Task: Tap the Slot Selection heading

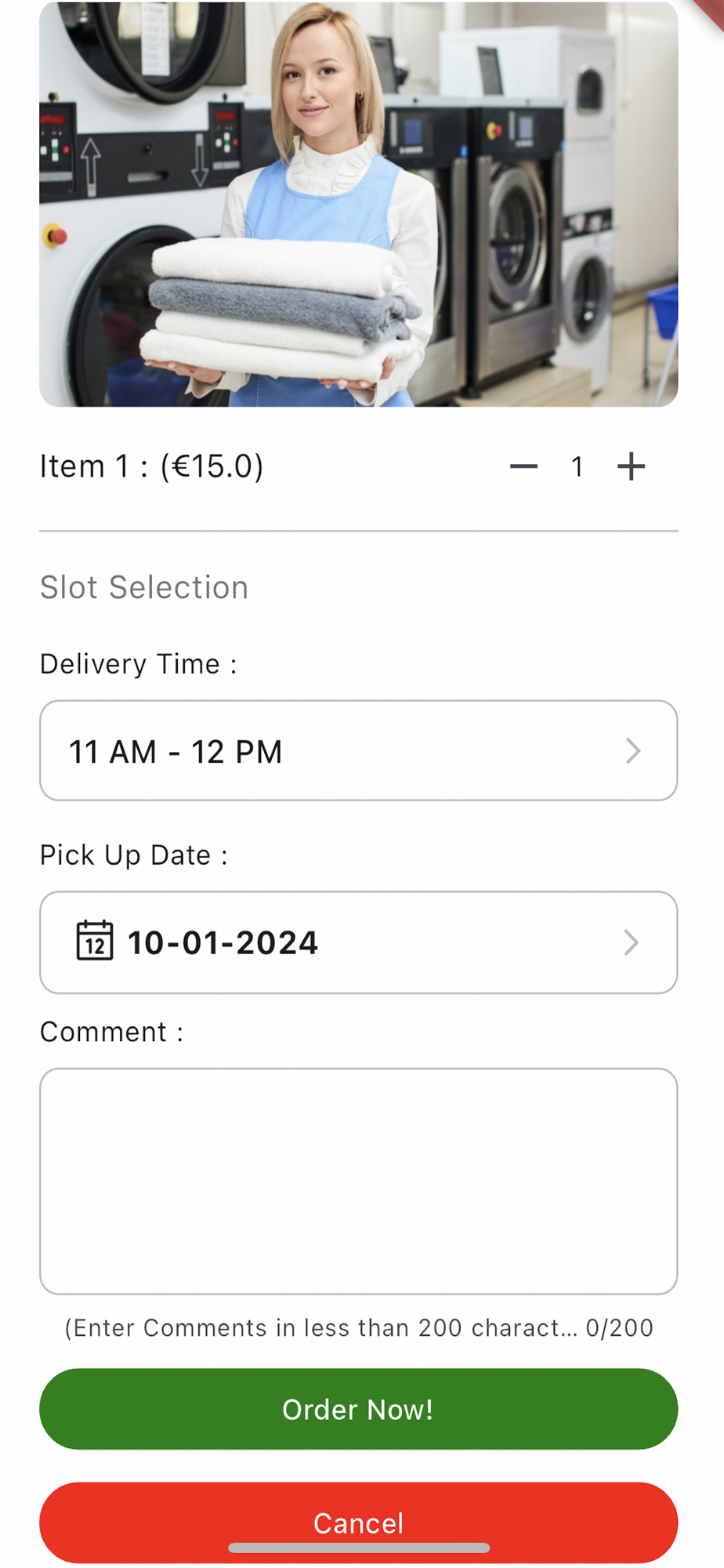Action: (144, 587)
